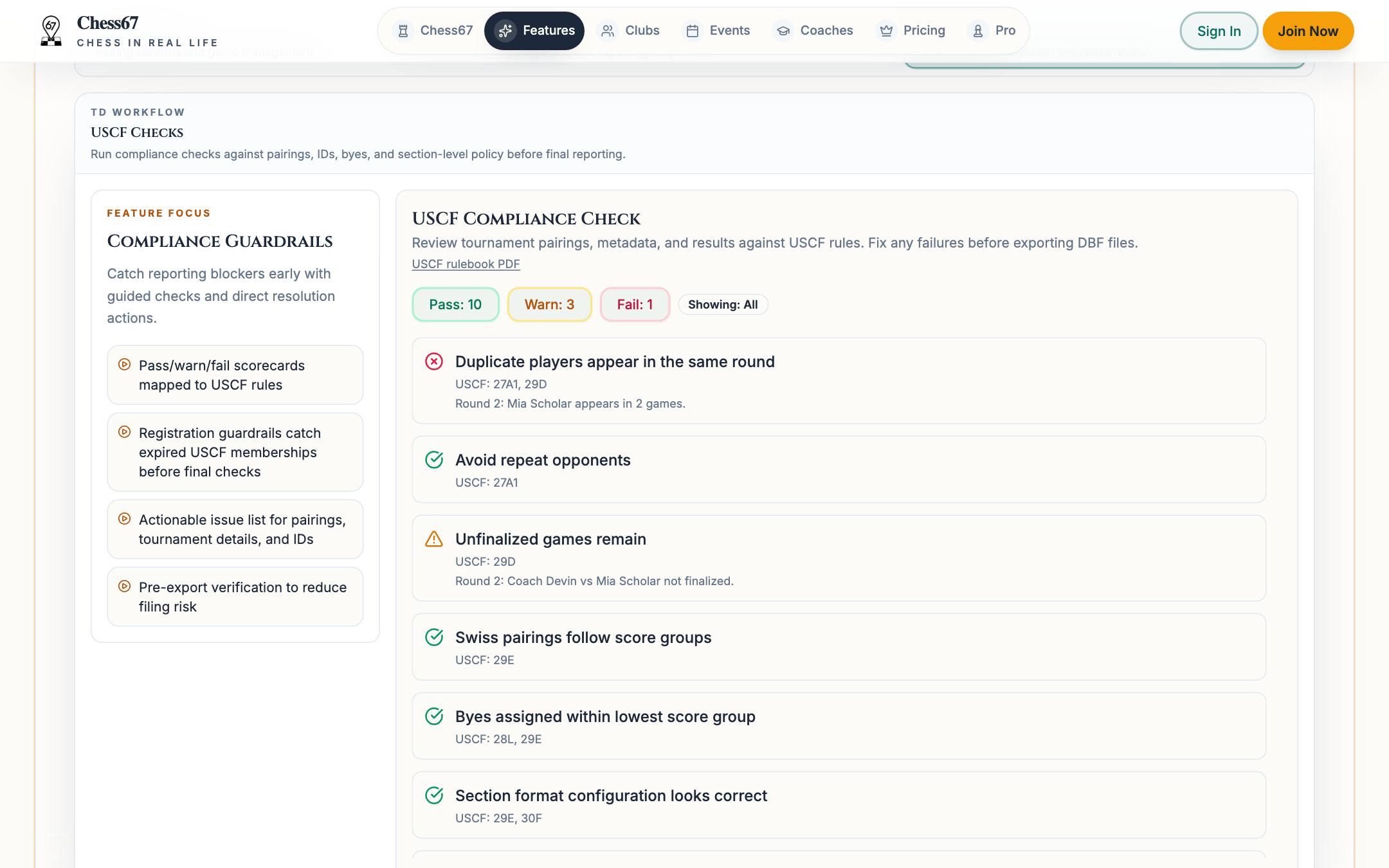Click the text 'USCF: 27A1, 29D'
Screen dimensions: 1389x868
(x=501, y=384)
